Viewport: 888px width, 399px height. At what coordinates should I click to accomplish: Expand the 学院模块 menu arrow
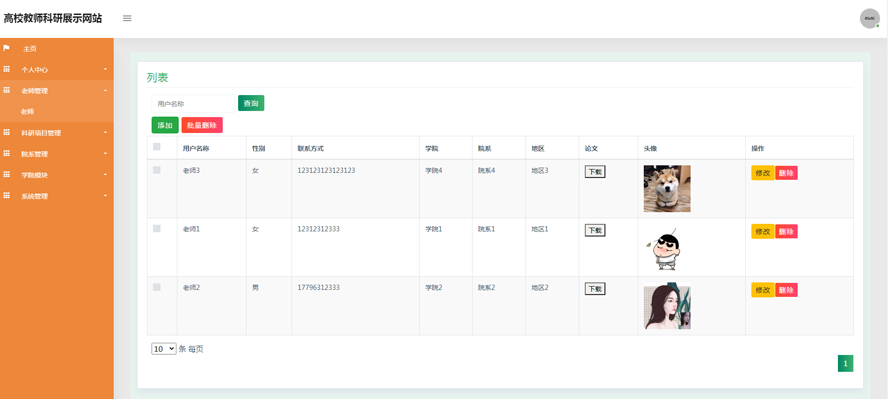click(105, 175)
